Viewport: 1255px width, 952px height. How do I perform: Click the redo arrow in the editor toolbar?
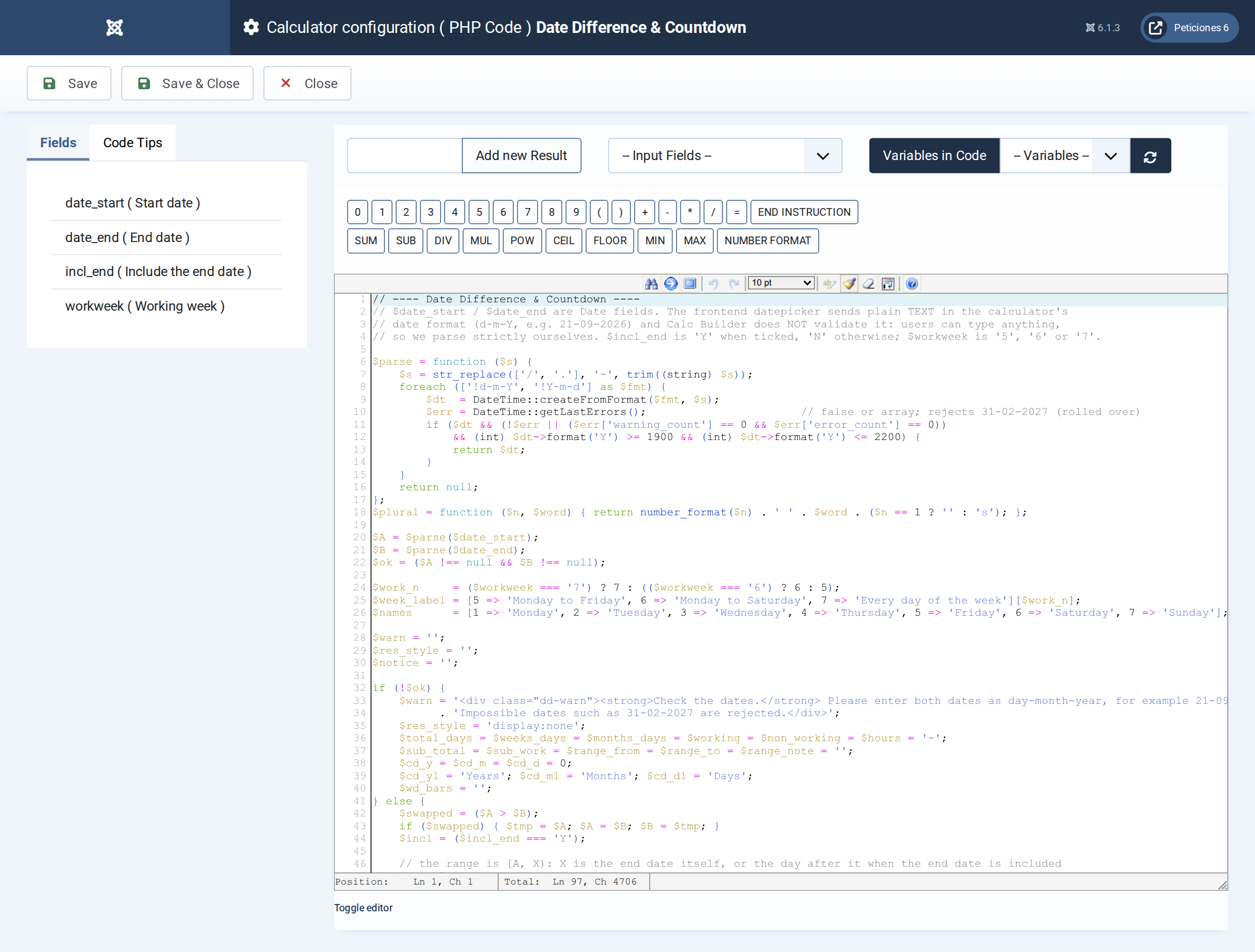pyautogui.click(x=734, y=284)
